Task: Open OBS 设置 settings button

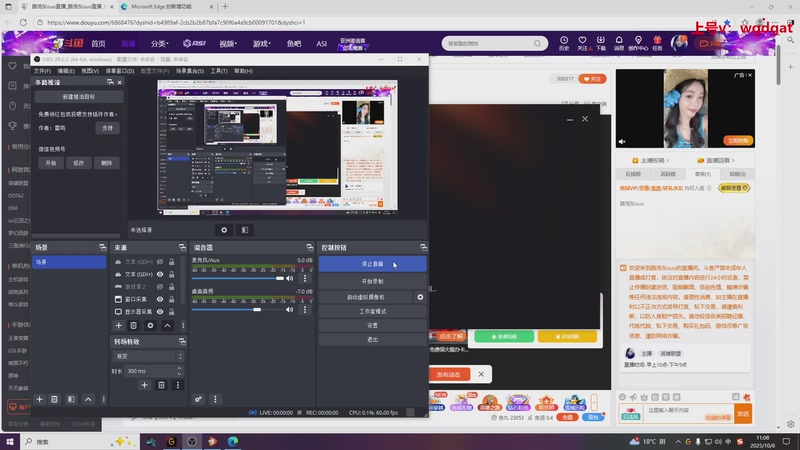Action: 372,326
